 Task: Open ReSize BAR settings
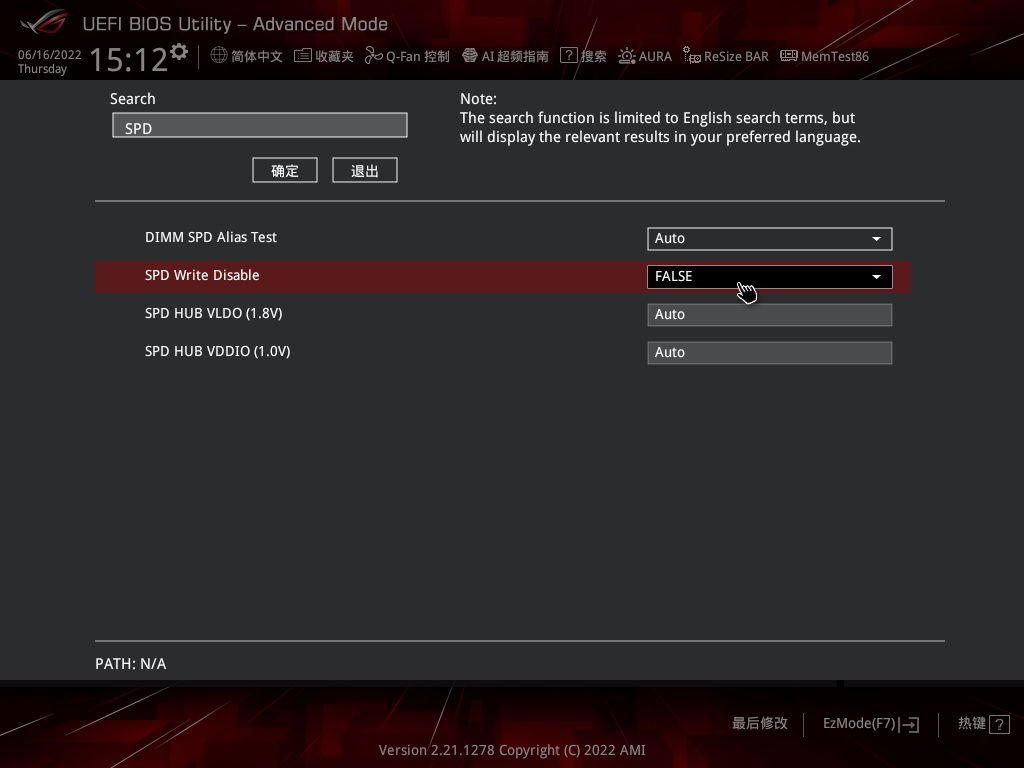(726, 56)
